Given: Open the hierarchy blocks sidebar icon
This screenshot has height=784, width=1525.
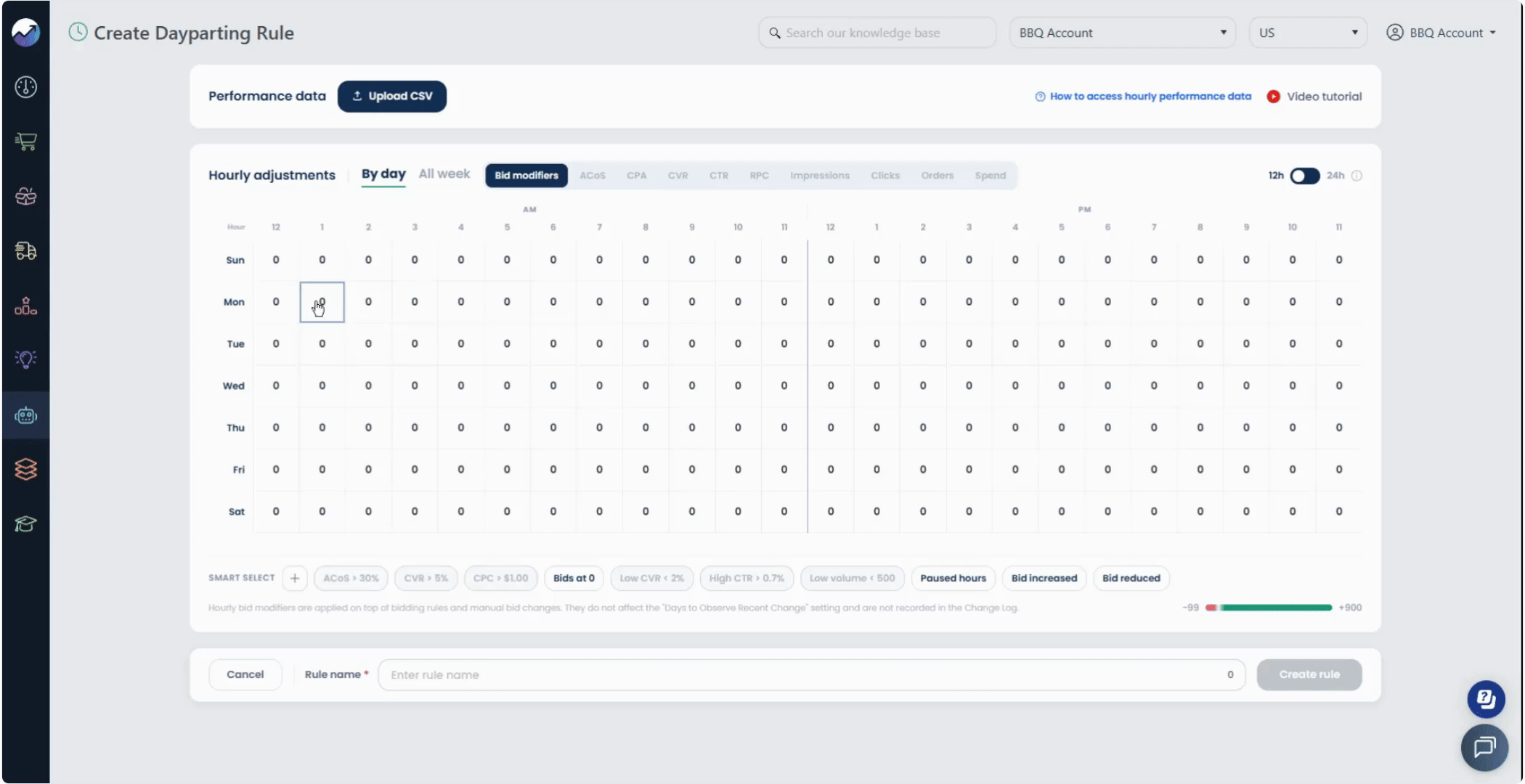Looking at the screenshot, I should pyautogui.click(x=26, y=306).
